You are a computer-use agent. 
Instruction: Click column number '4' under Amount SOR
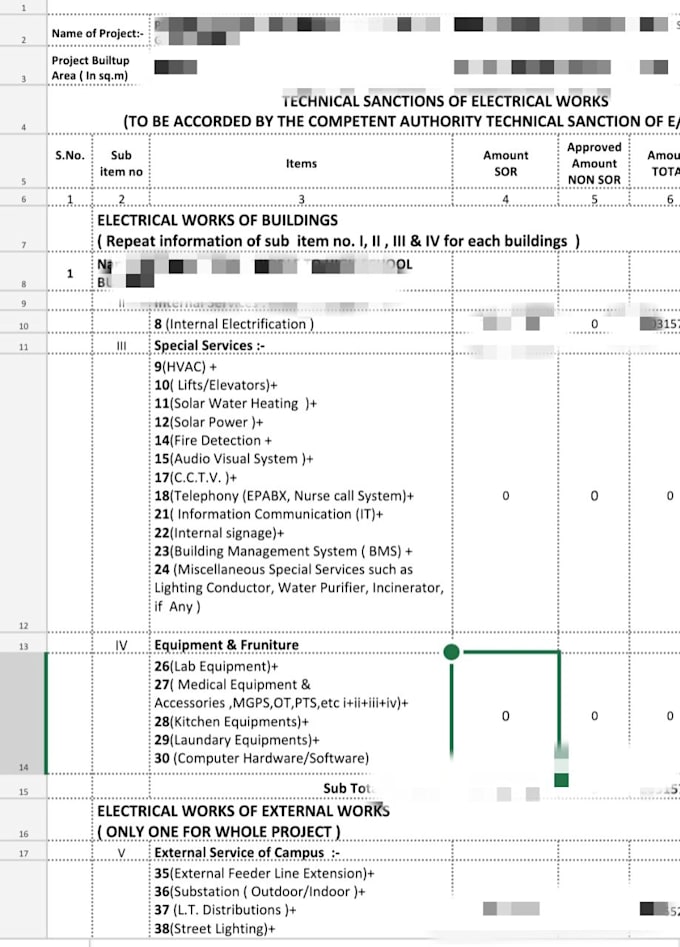(505, 199)
